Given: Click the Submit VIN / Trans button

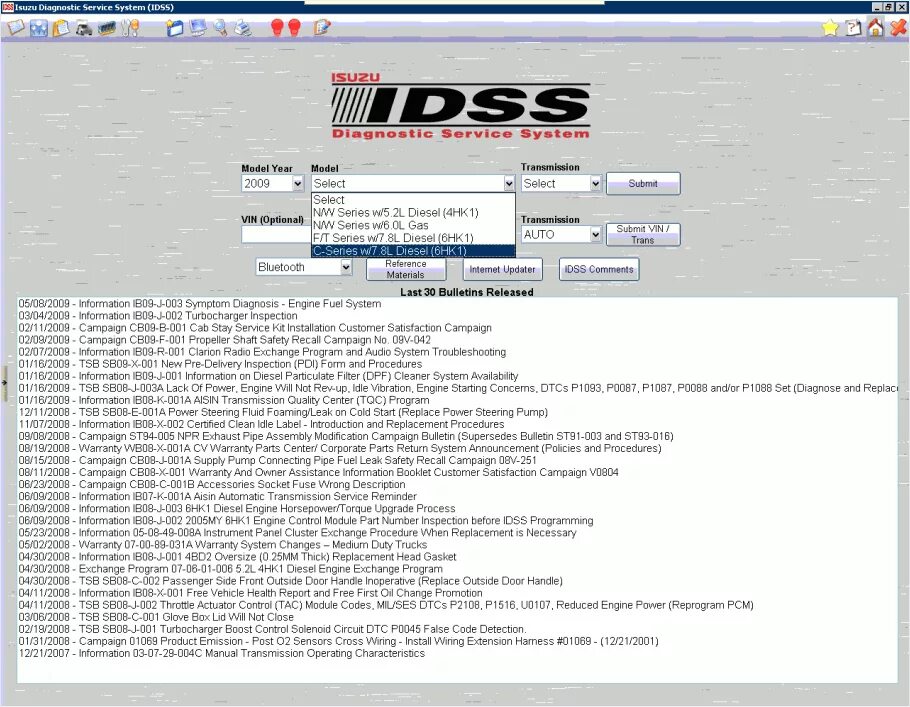Looking at the screenshot, I should 643,235.
